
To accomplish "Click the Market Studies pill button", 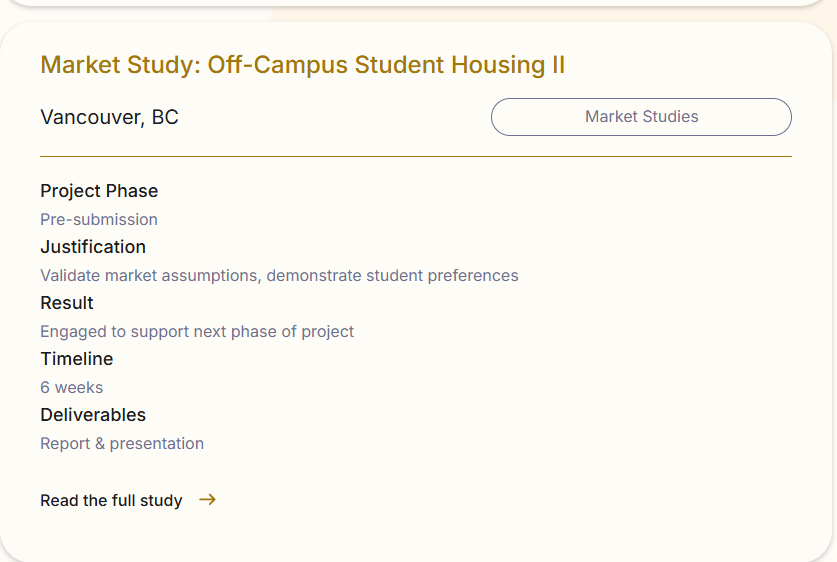I will [641, 117].
